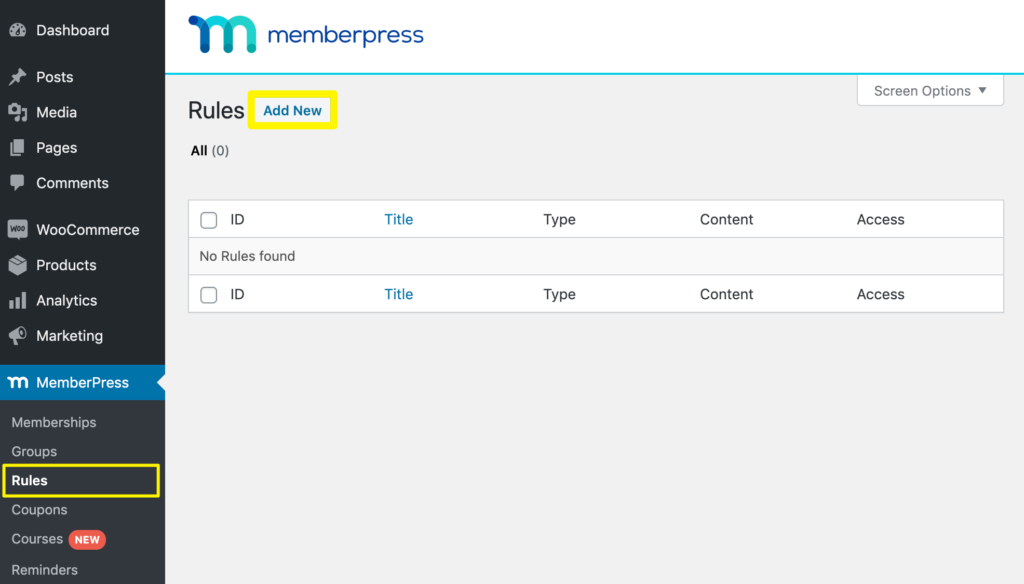Click the ID label in table footer
Image resolution: width=1024 pixels, height=584 pixels.
click(237, 294)
